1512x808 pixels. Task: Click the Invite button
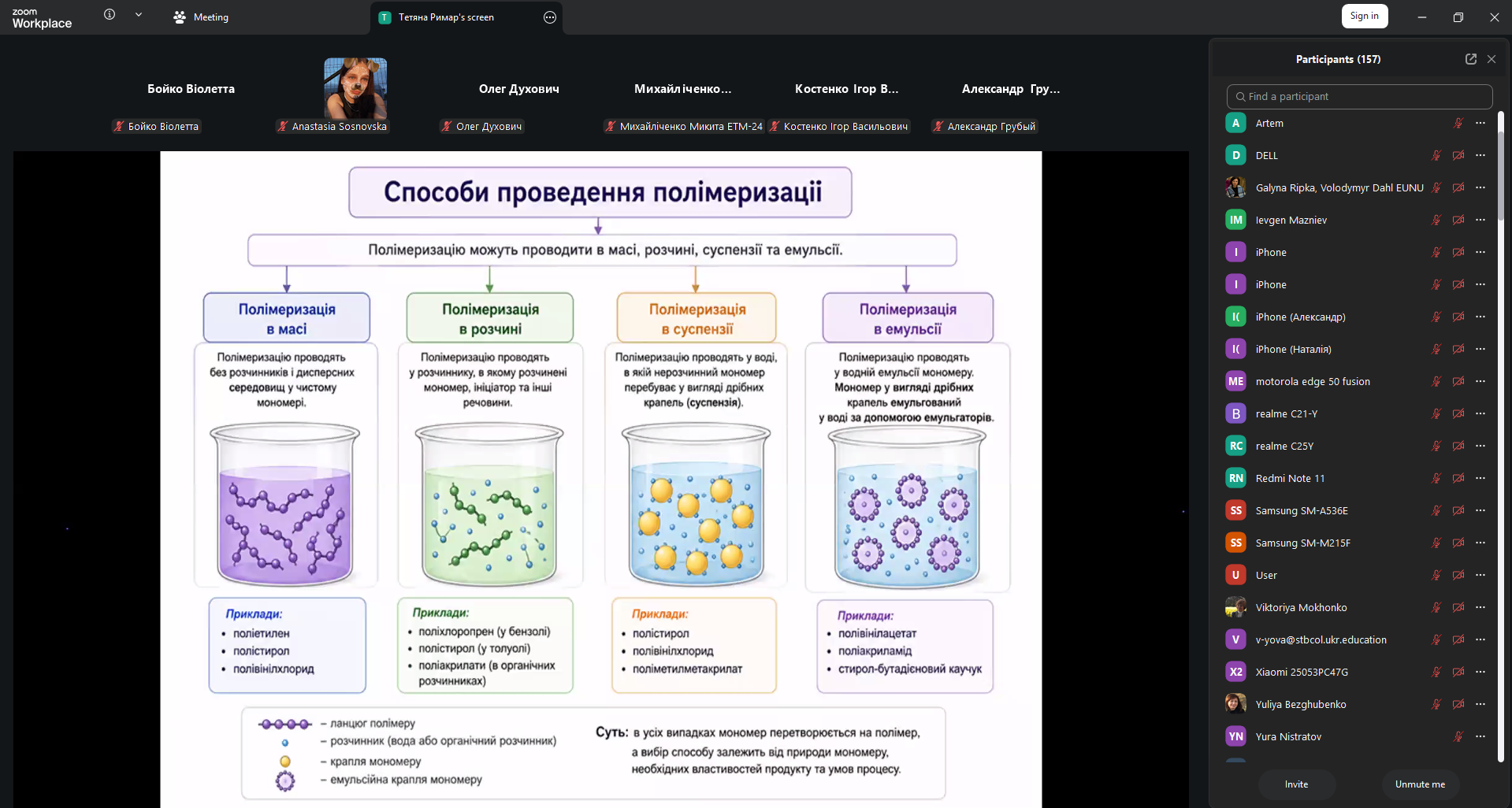[x=1296, y=784]
